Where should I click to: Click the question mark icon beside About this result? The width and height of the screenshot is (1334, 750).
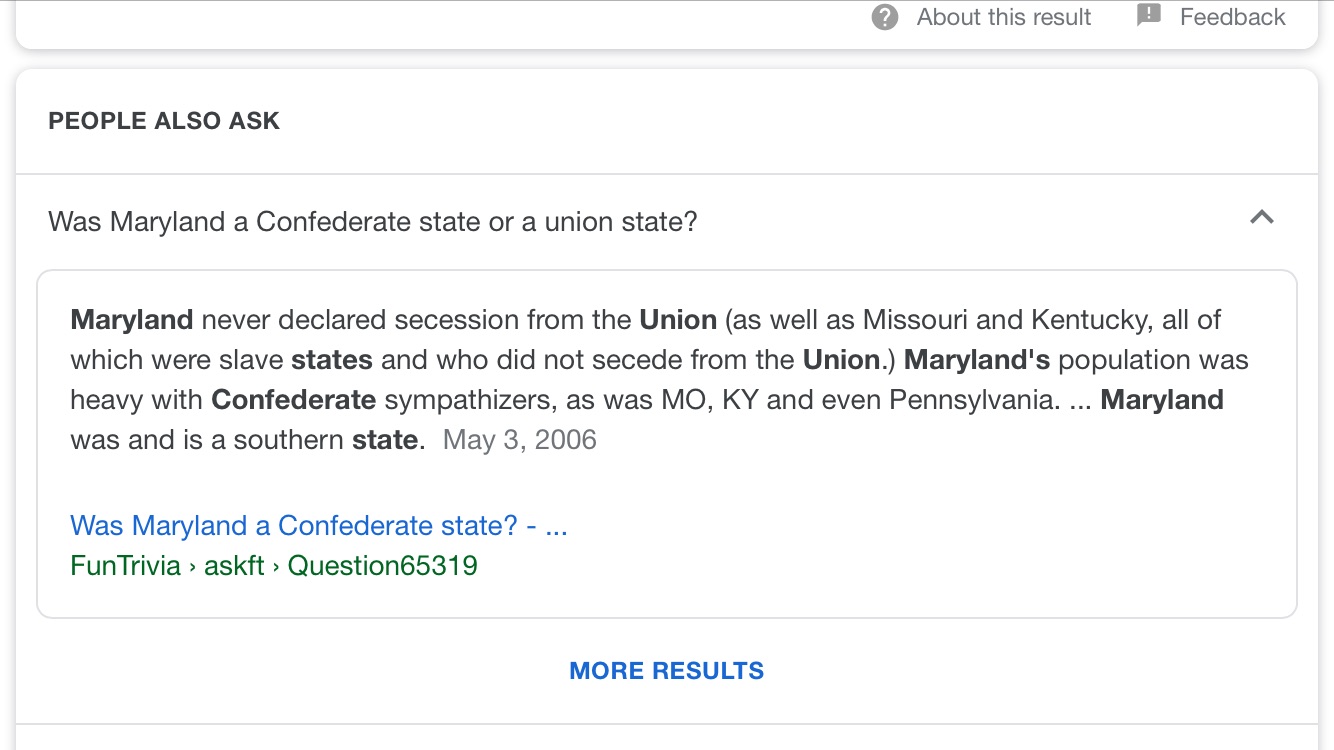tap(885, 17)
